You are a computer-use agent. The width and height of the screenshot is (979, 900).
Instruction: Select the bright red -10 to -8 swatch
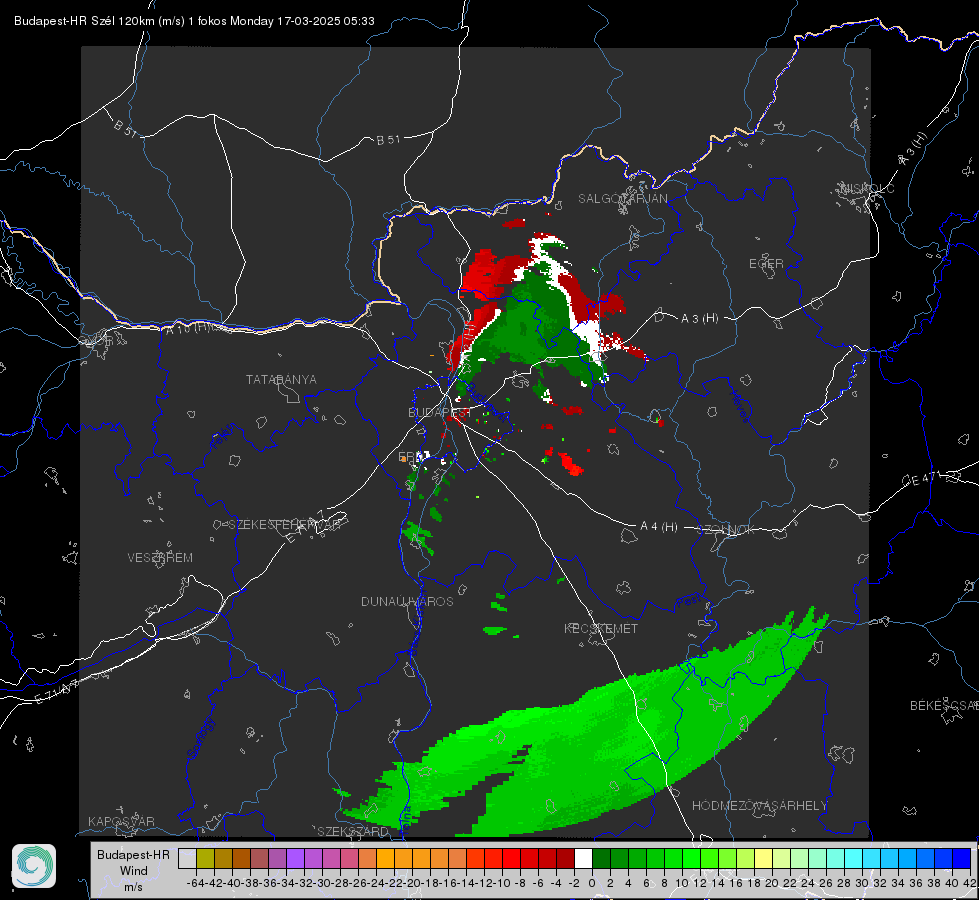click(511, 859)
